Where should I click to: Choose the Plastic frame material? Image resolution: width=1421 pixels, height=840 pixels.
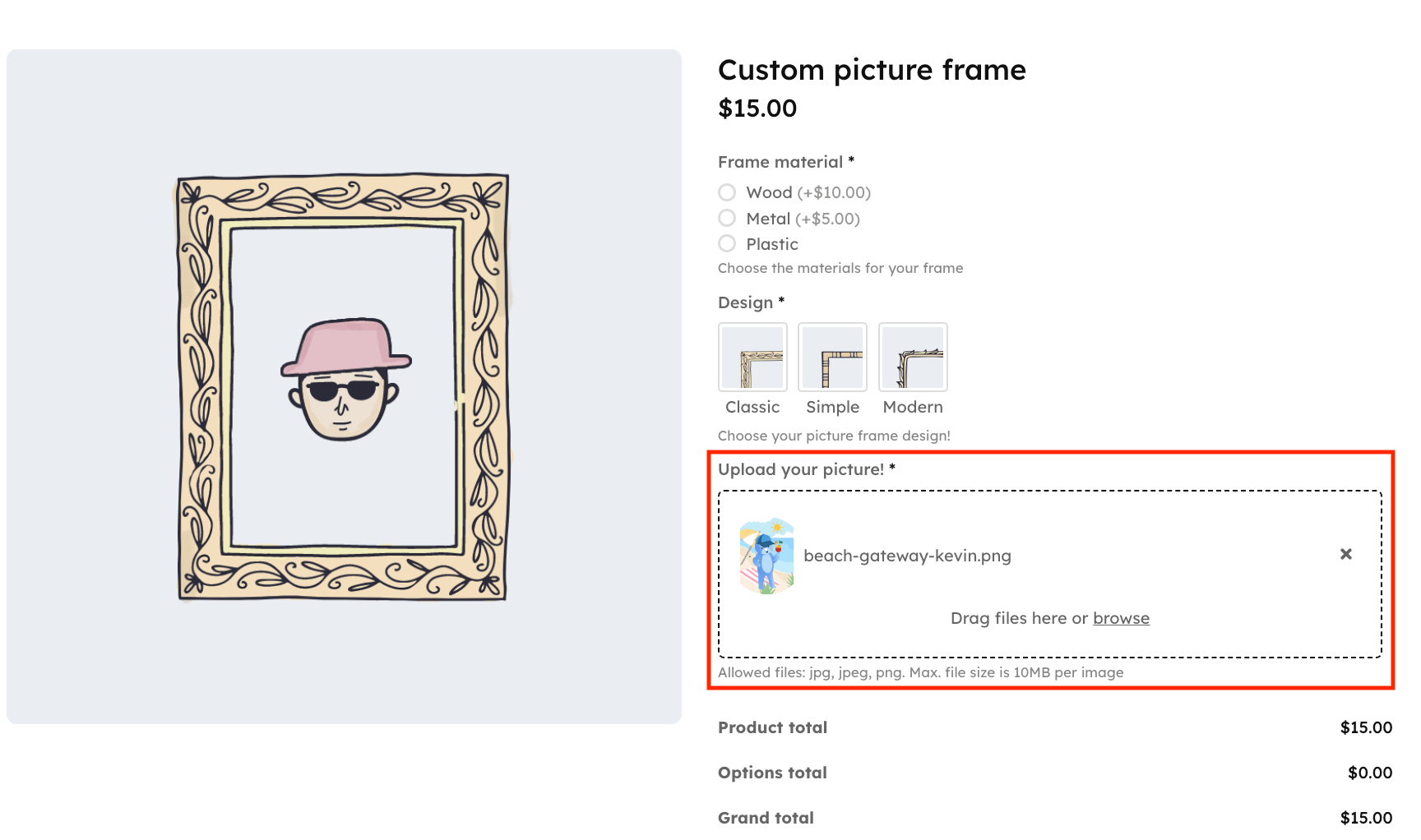click(727, 243)
